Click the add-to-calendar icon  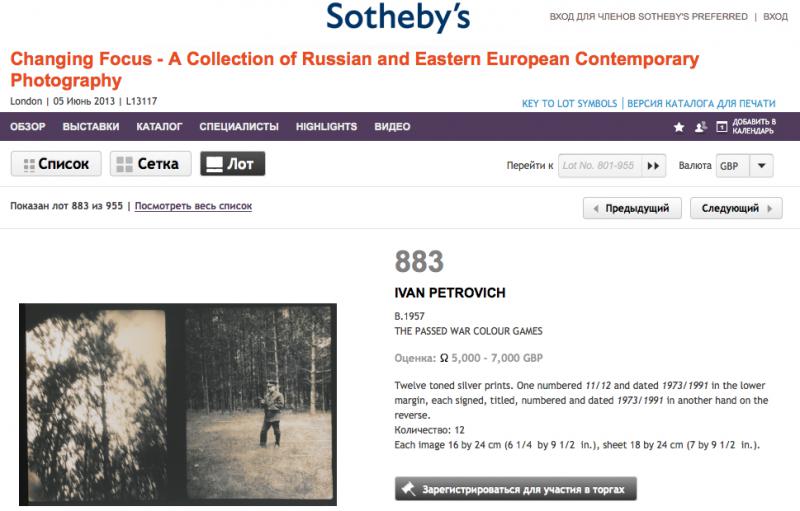(x=722, y=127)
